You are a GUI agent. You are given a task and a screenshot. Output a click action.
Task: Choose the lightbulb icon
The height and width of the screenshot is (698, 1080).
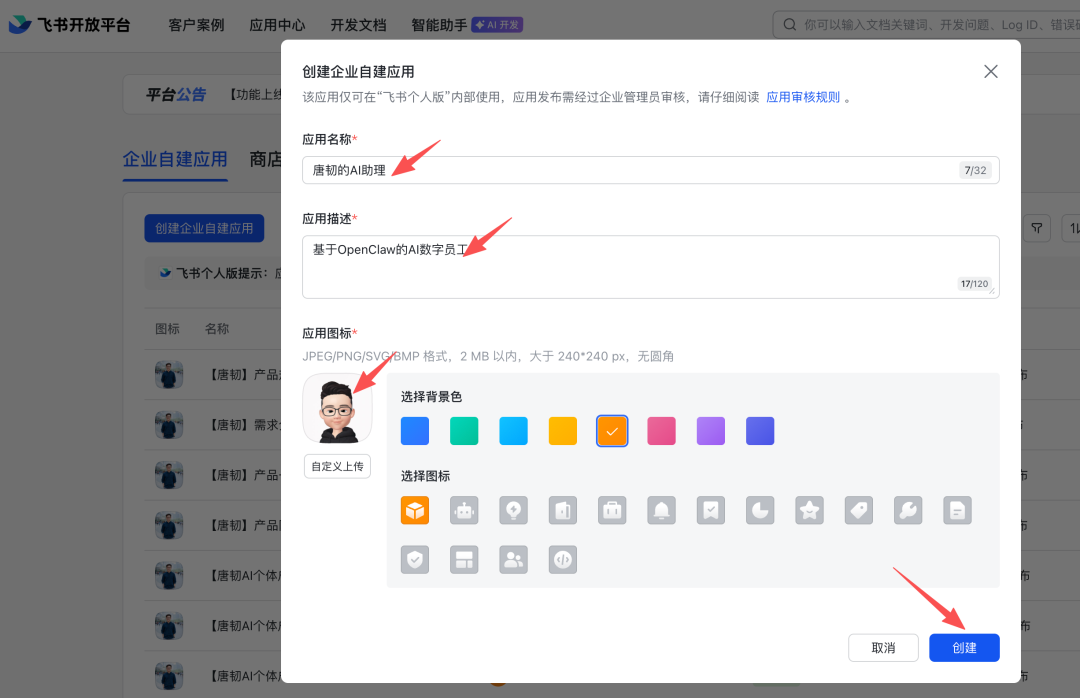(x=513, y=510)
